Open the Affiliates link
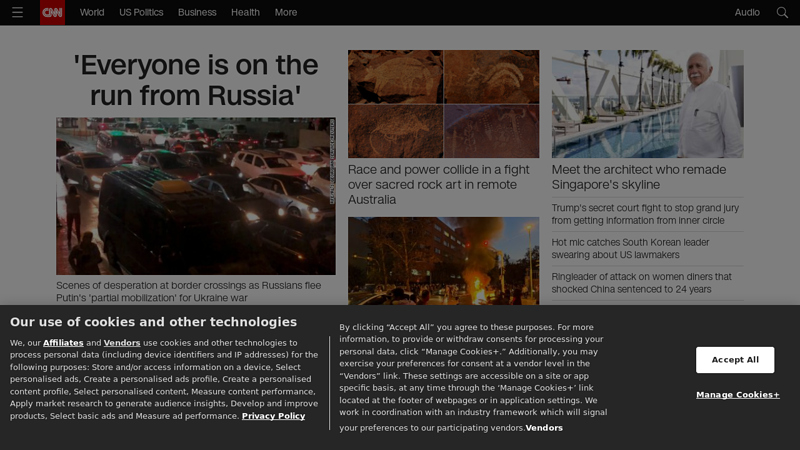Image resolution: width=800 pixels, height=450 pixels. click(x=63, y=343)
